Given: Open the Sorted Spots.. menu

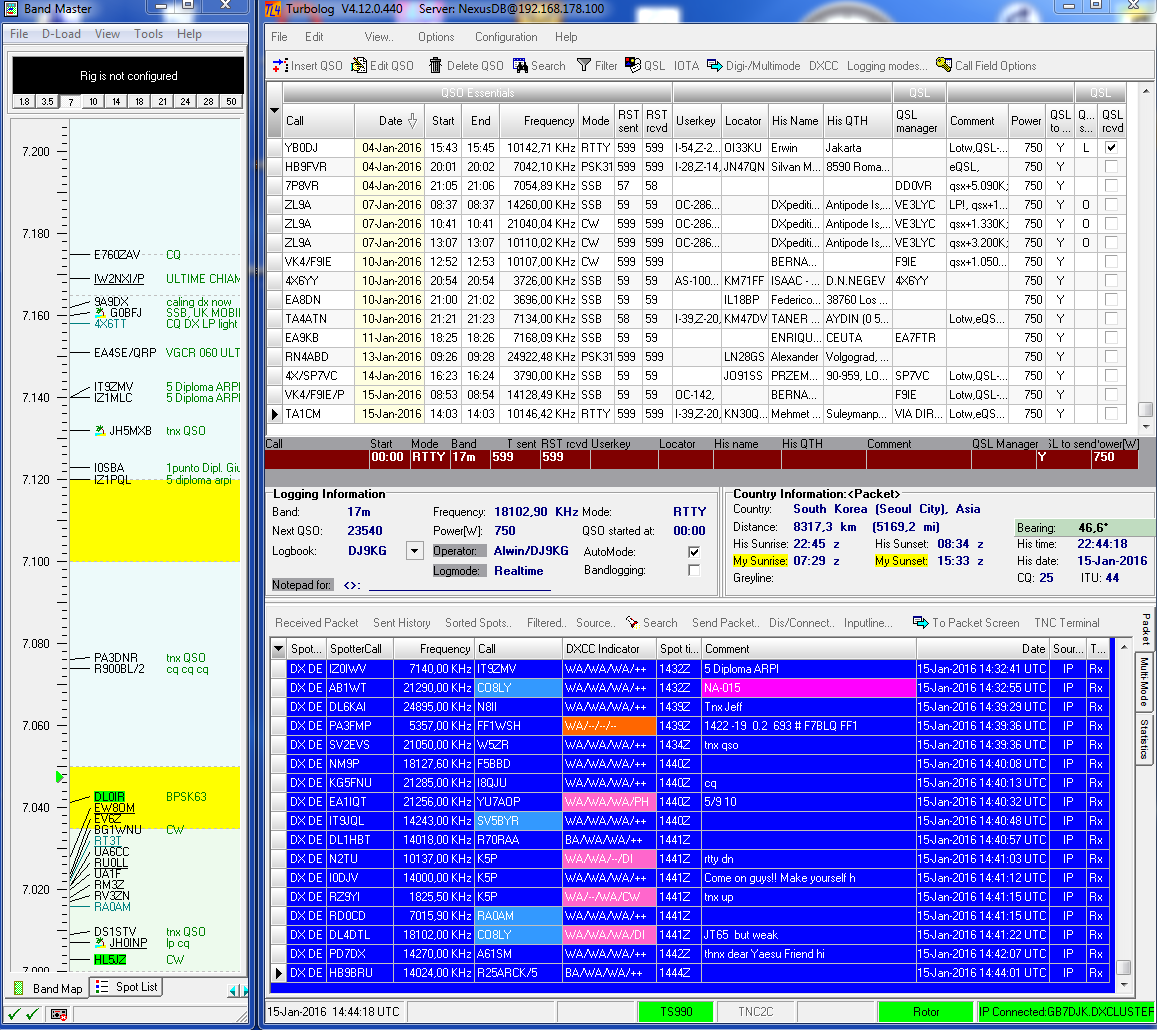Looking at the screenshot, I should (478, 623).
